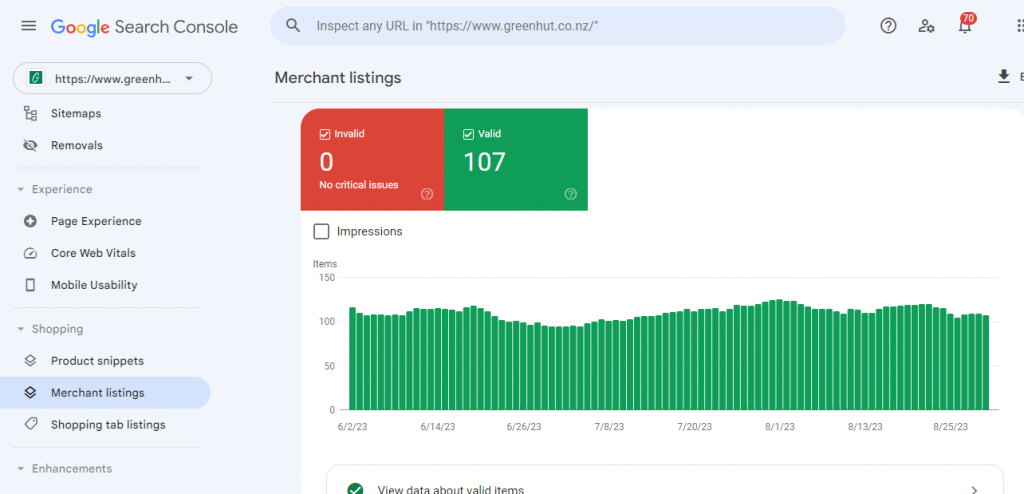Click the greenhut property favicon
The width and height of the screenshot is (1024, 494).
tap(35, 78)
